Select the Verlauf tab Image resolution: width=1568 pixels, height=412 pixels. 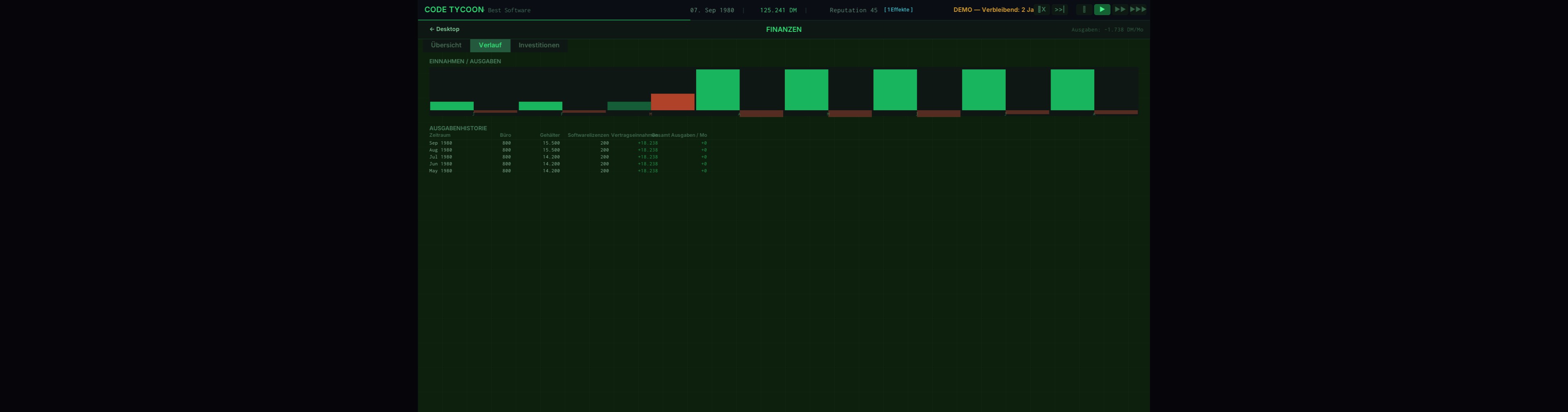pyautogui.click(x=490, y=46)
